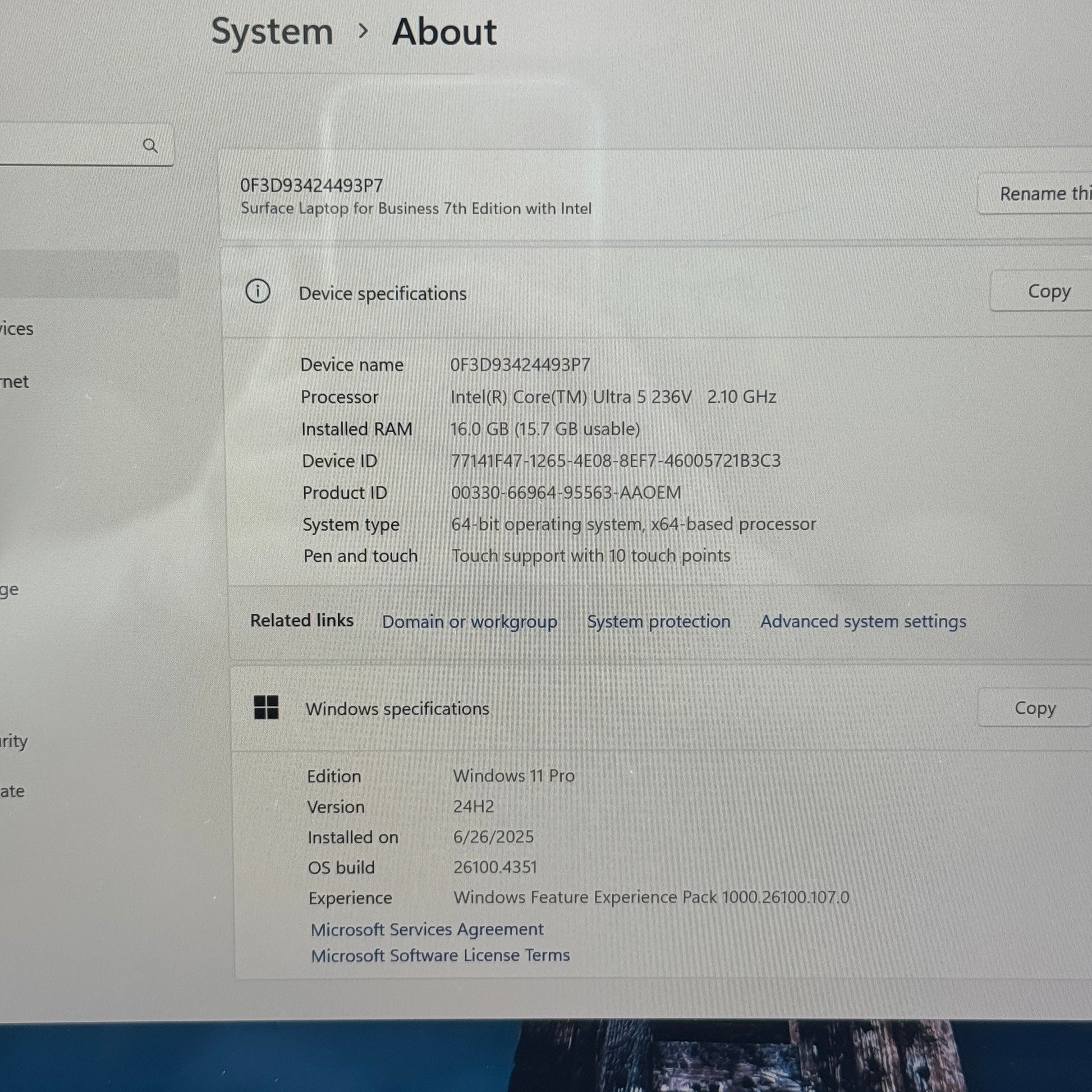Open System protection link

(658, 621)
